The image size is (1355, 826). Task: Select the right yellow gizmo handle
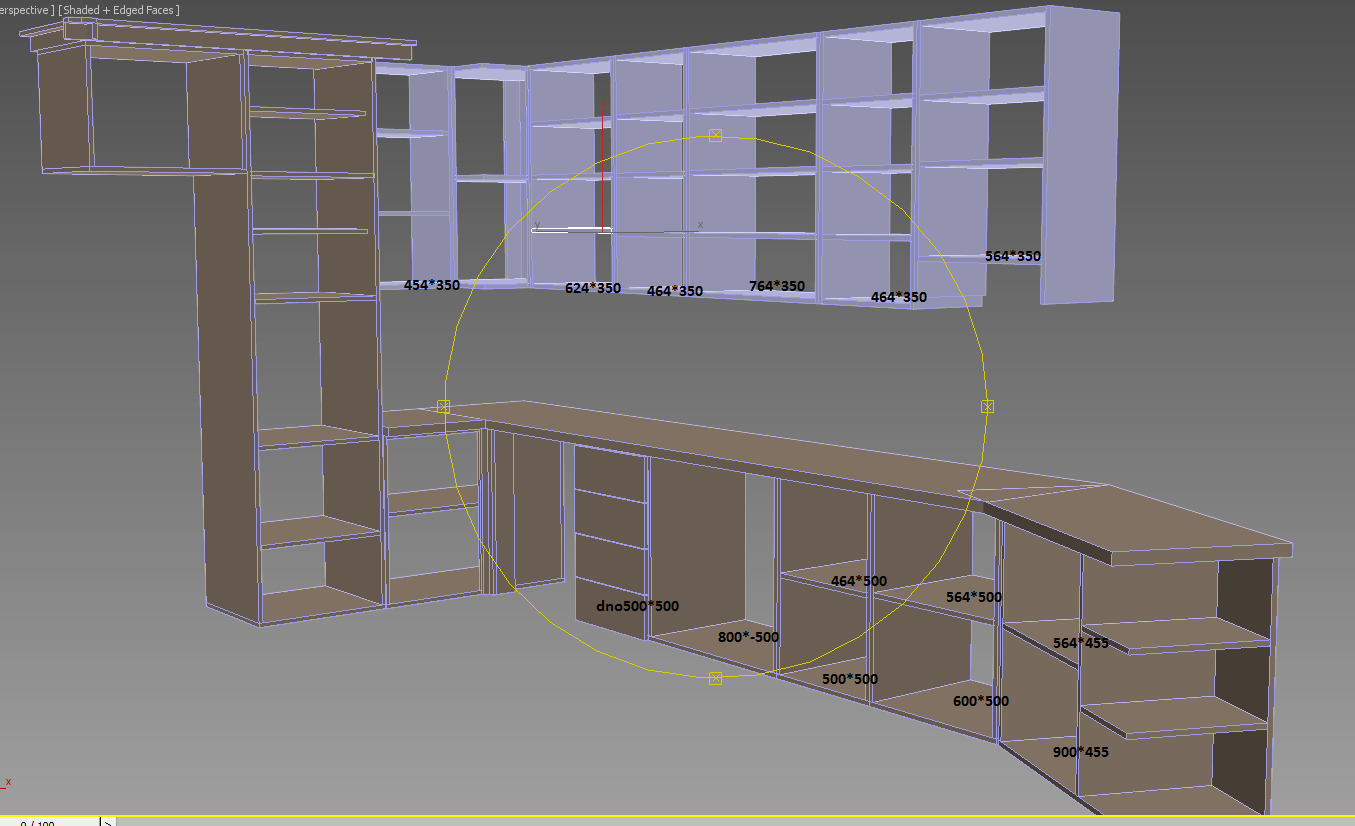pos(987,406)
